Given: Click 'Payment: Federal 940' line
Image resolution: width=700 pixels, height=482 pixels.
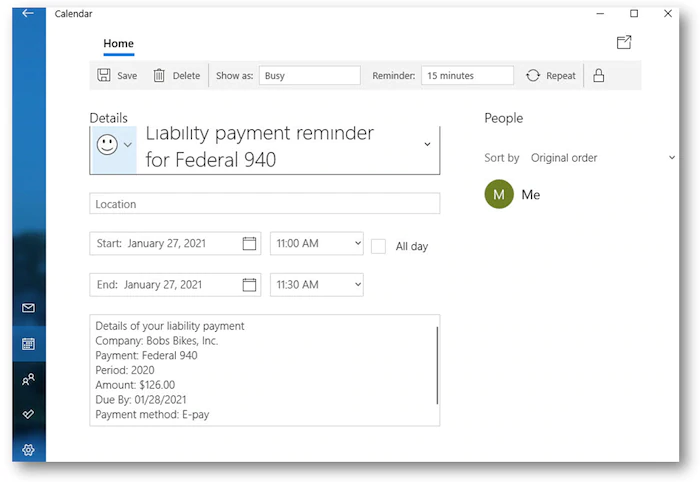Looking at the screenshot, I should (x=146, y=356).
